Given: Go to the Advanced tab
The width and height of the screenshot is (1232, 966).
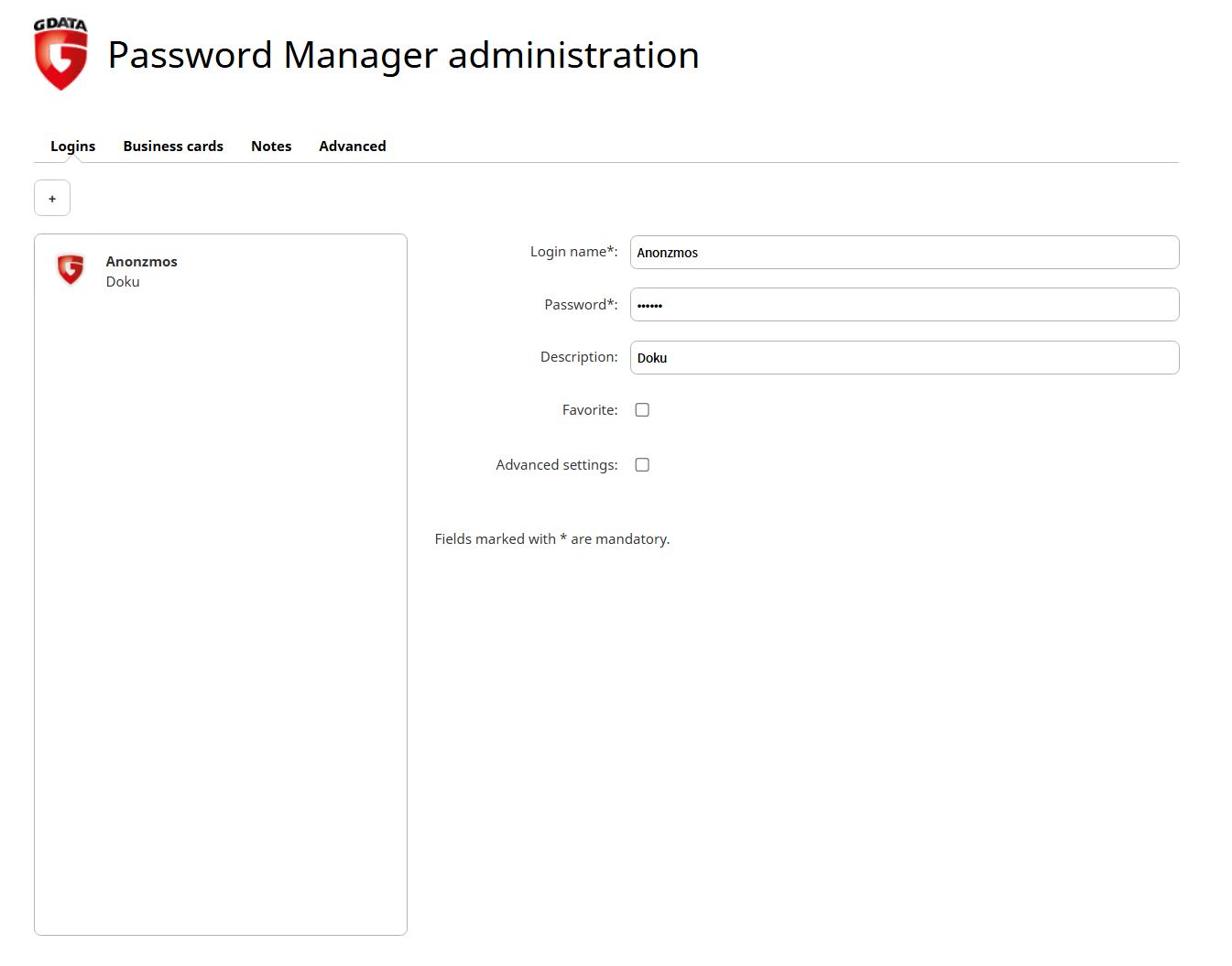Looking at the screenshot, I should tap(353, 146).
